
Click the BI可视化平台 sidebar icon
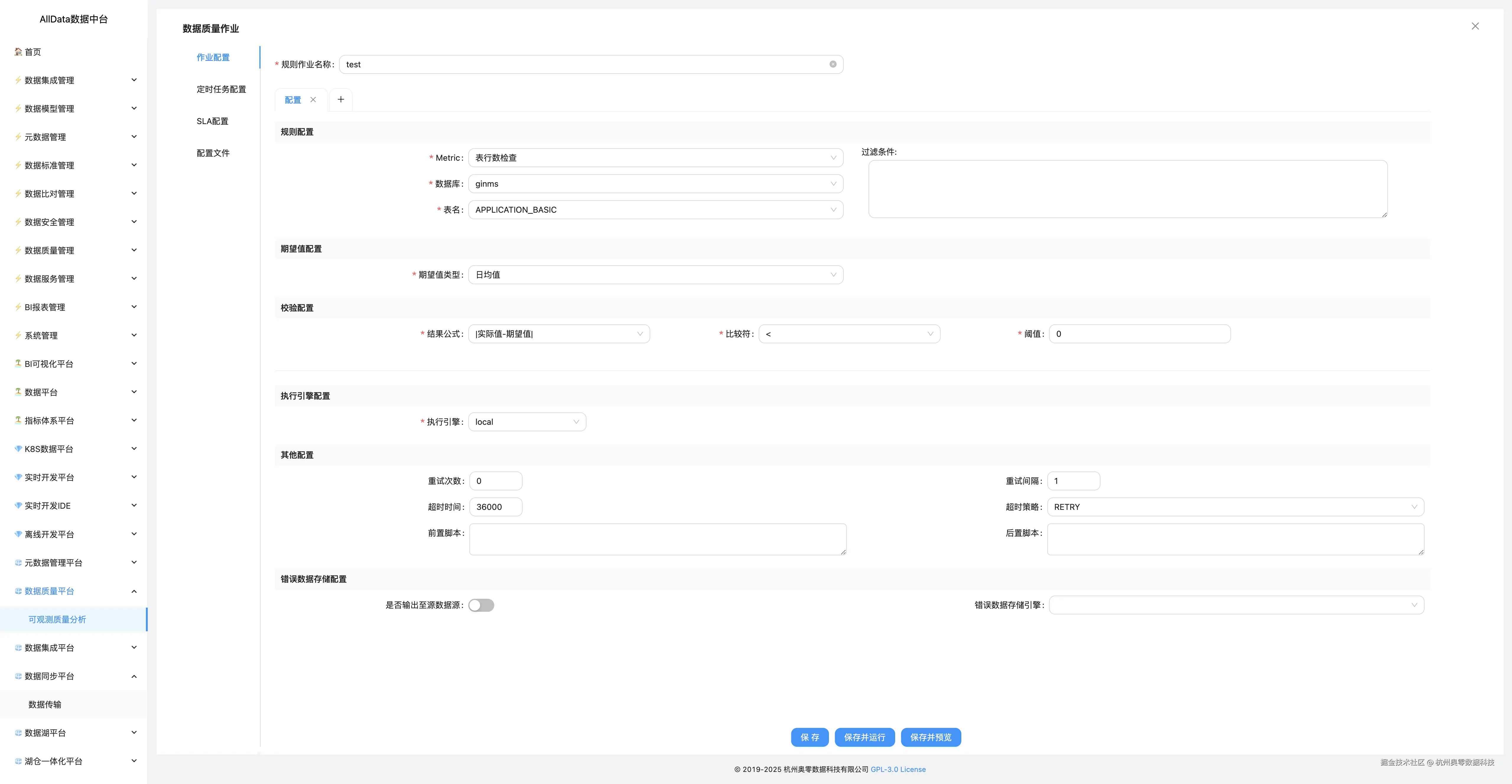pyautogui.click(x=18, y=364)
